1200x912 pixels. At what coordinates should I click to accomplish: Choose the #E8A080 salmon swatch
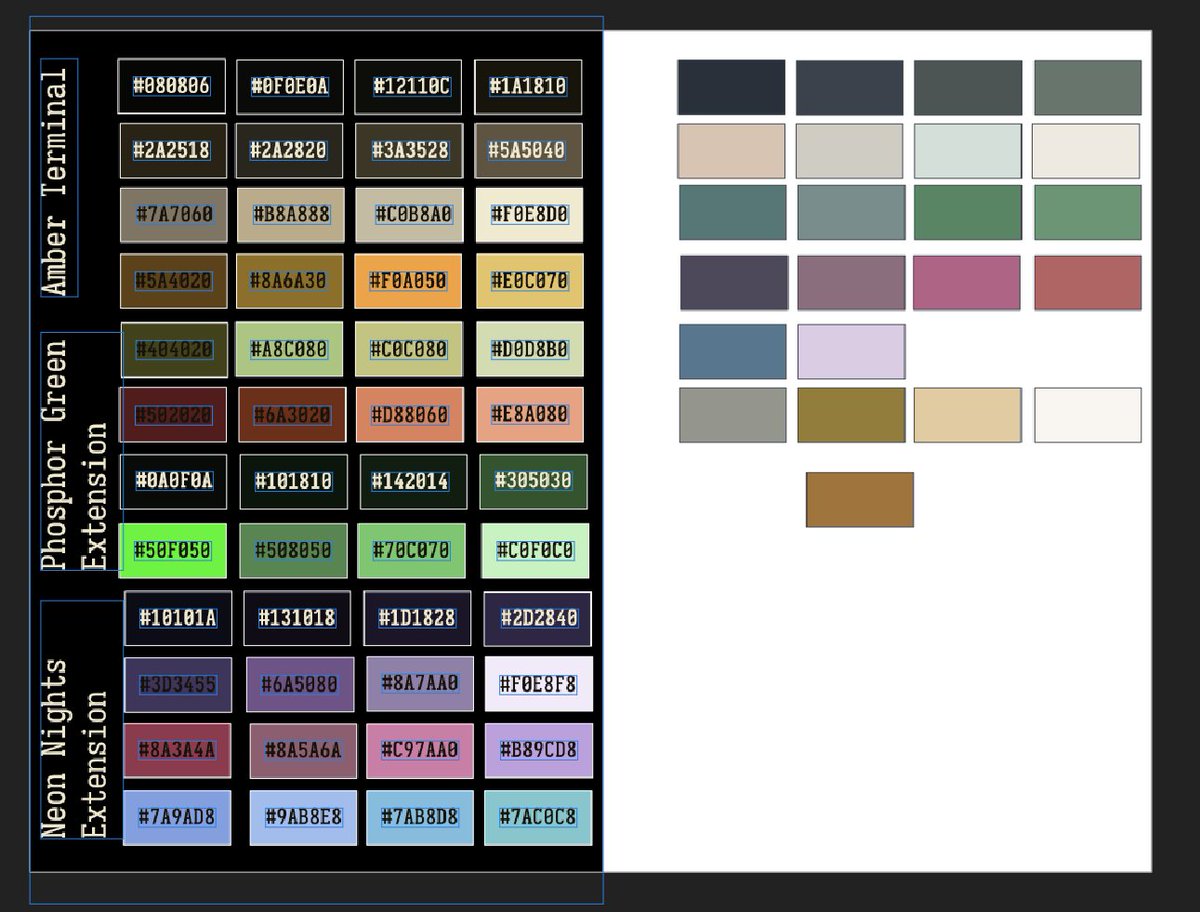tap(530, 414)
